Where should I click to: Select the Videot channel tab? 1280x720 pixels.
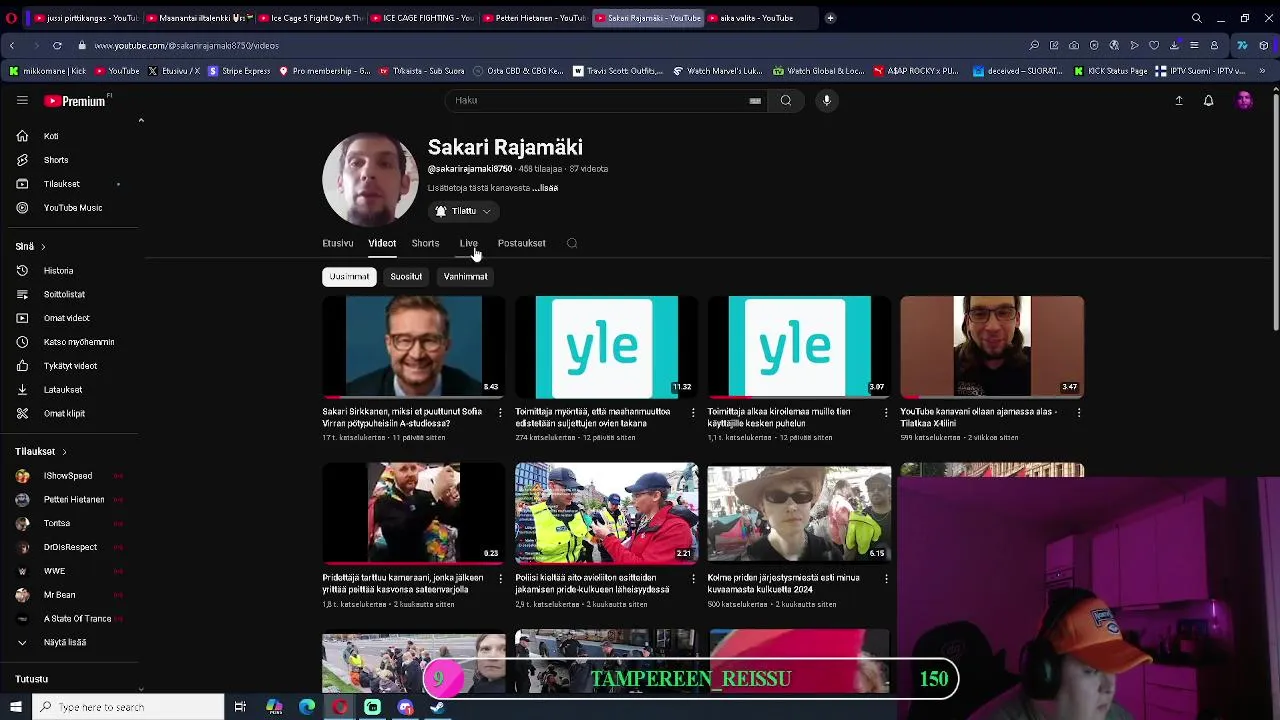click(382, 243)
